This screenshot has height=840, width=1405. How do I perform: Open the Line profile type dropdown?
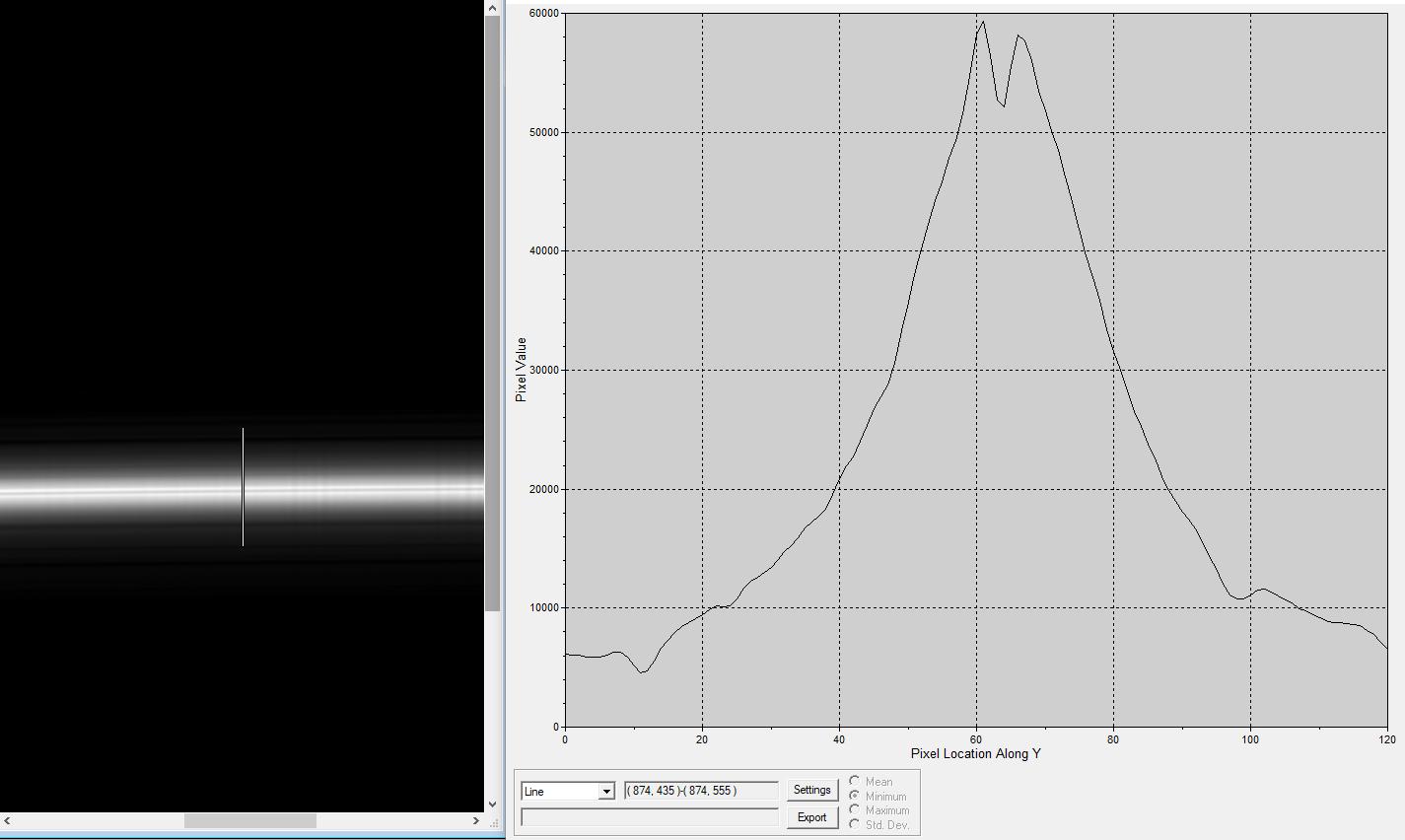coord(568,791)
